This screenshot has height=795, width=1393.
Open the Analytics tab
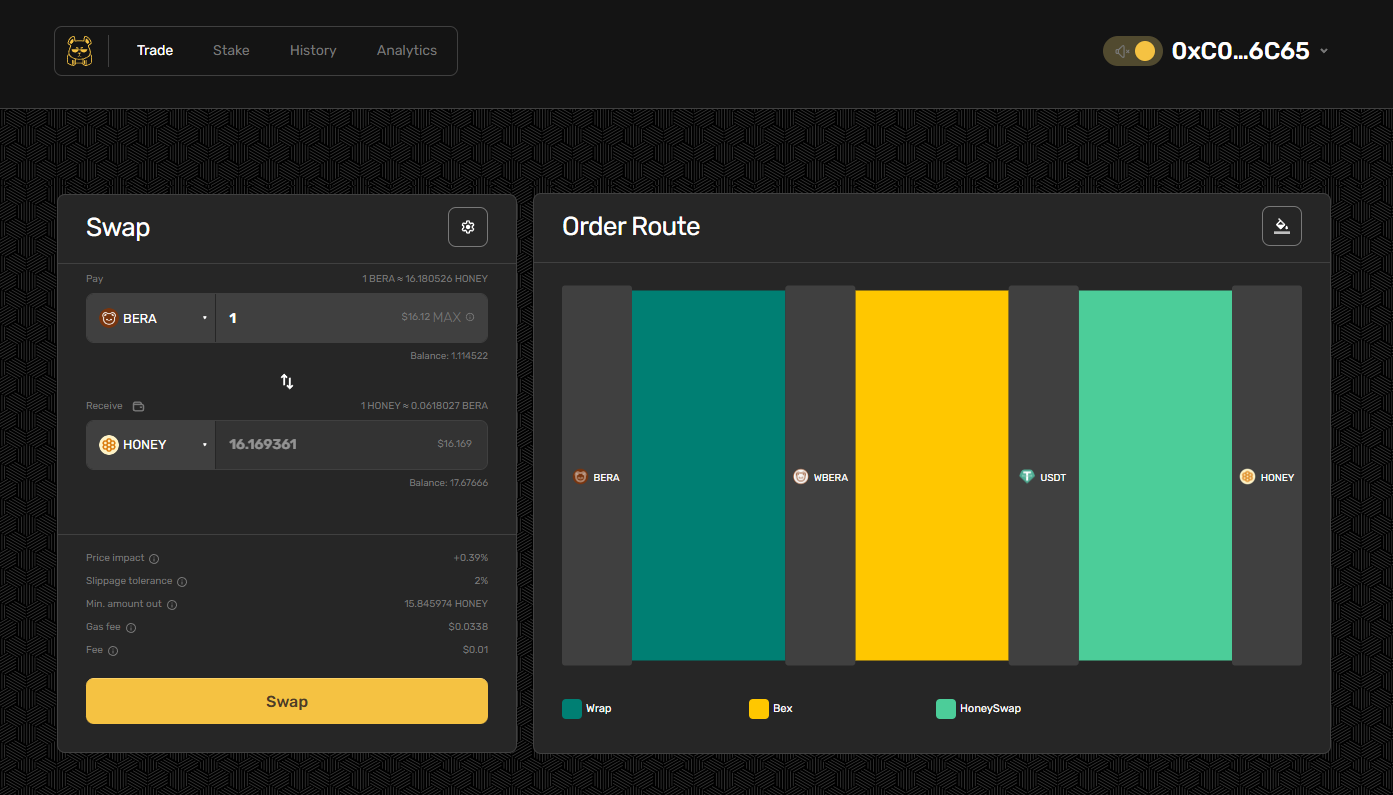click(x=406, y=50)
